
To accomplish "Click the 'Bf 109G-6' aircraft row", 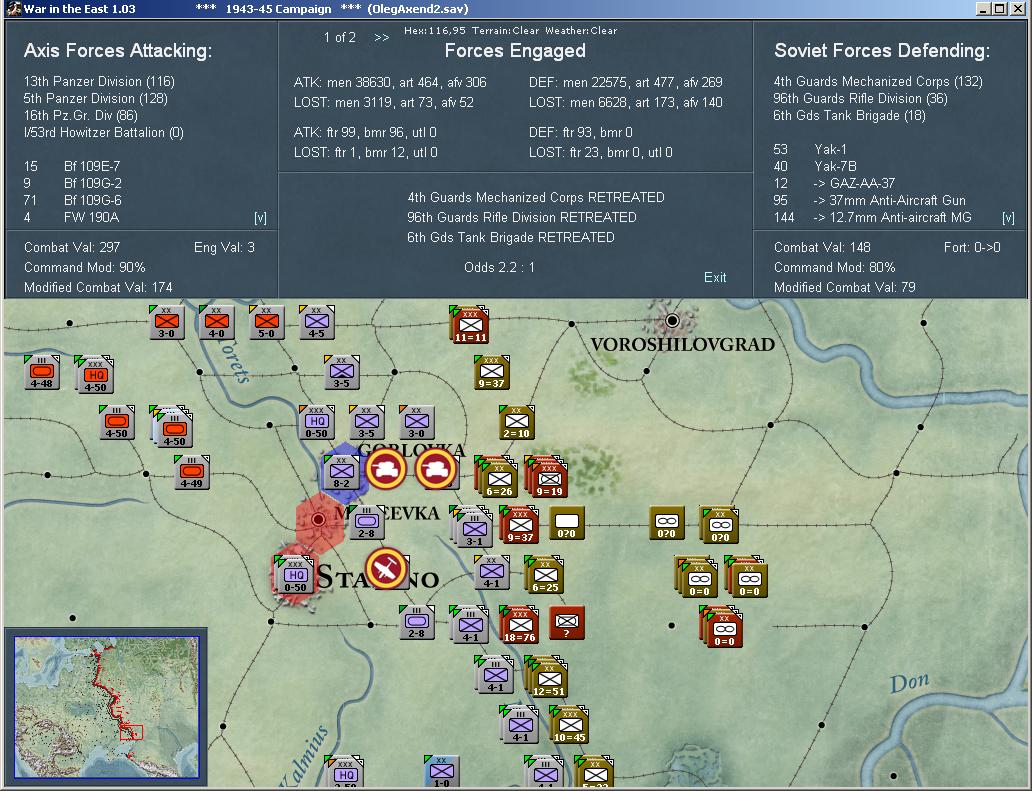I will coord(73,201).
